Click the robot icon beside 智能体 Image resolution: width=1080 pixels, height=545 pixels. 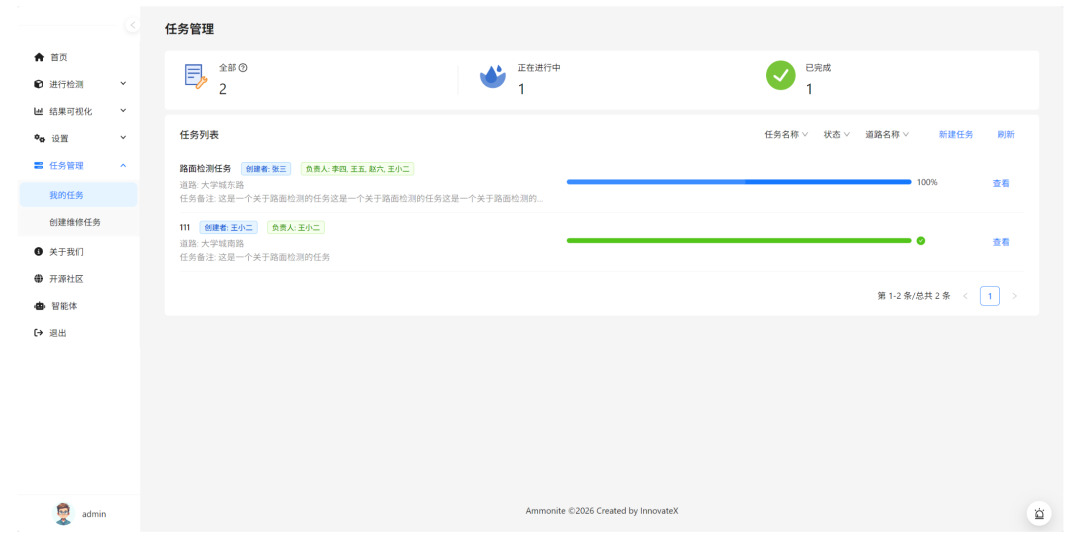pyautogui.click(x=39, y=306)
